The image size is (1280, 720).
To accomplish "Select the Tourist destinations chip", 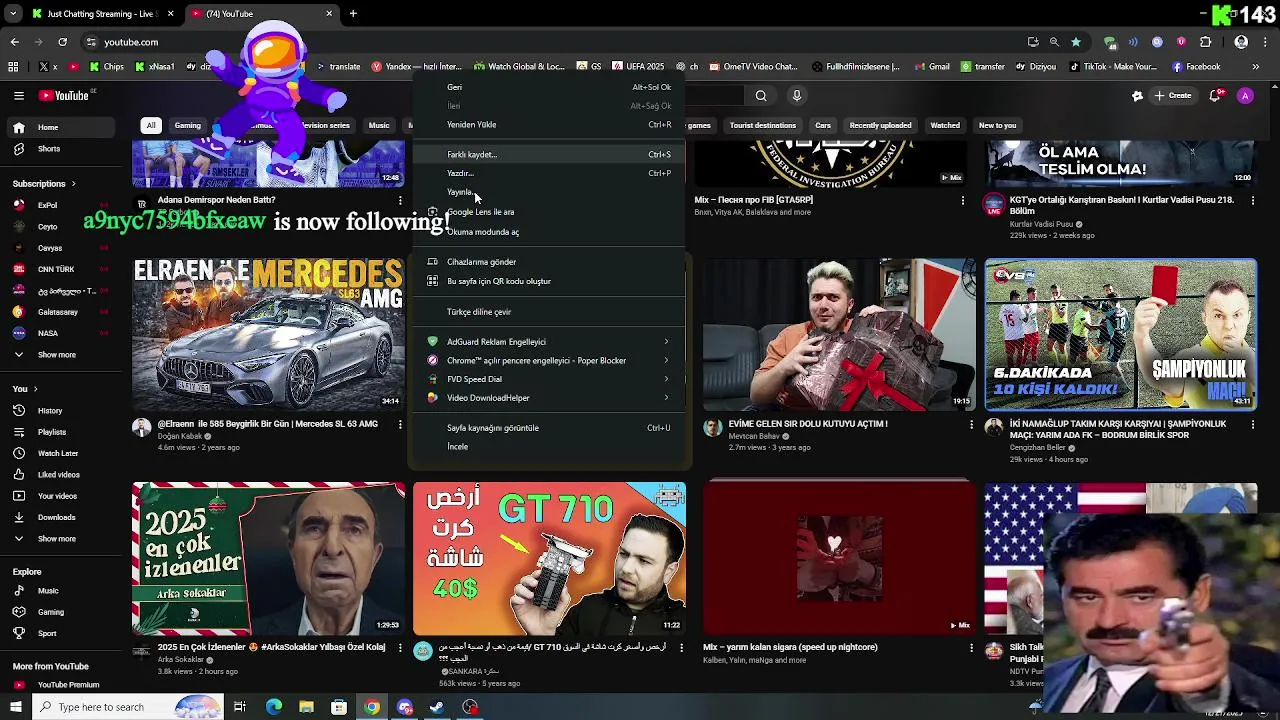I will [x=763, y=126].
